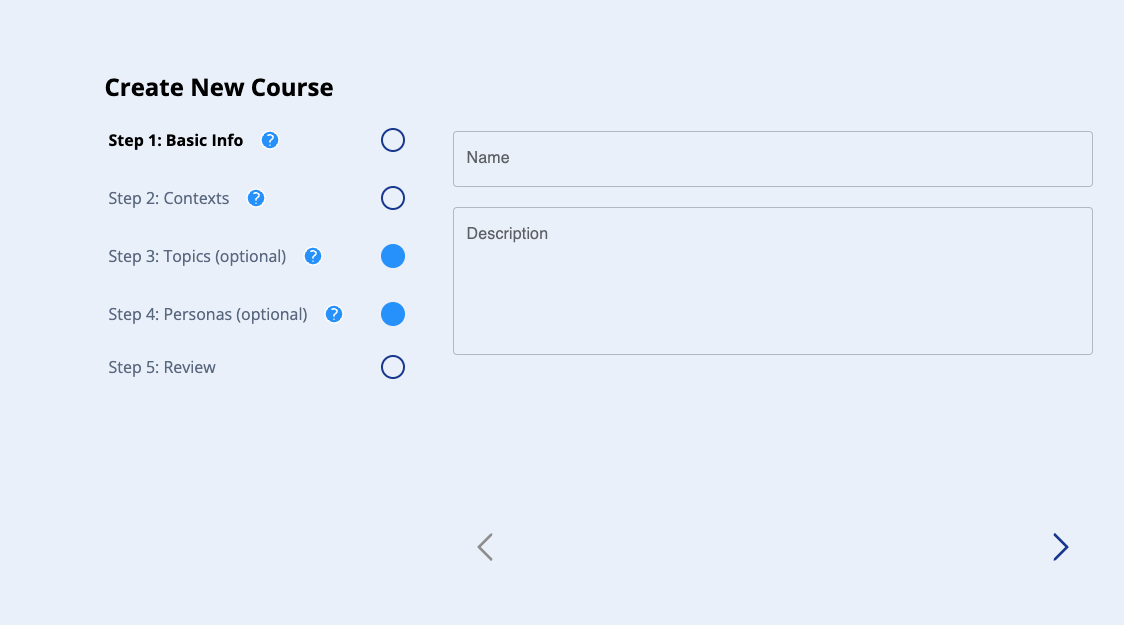Click the help icon beside Step 1: Basic Info
The height and width of the screenshot is (625, 1124).
270,140
